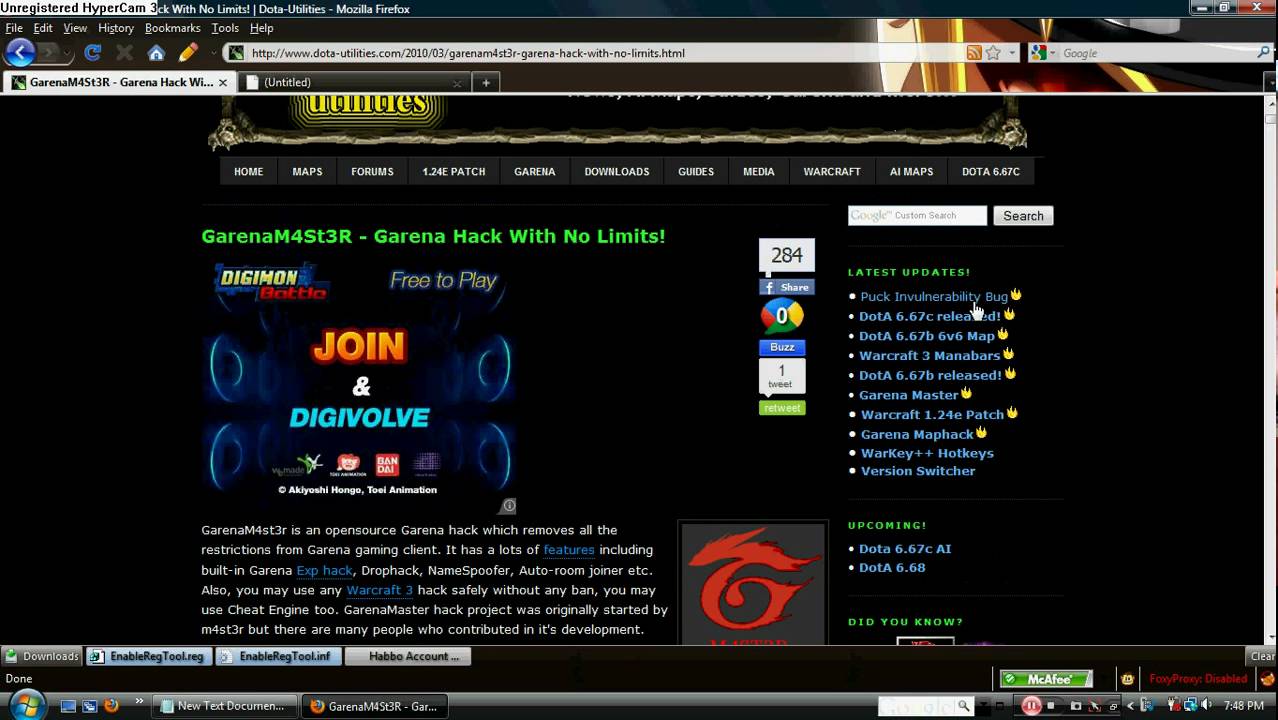Click the McAfee SiteAdvisor status badge
Viewport: 1278px width, 720px height.
point(1046,679)
